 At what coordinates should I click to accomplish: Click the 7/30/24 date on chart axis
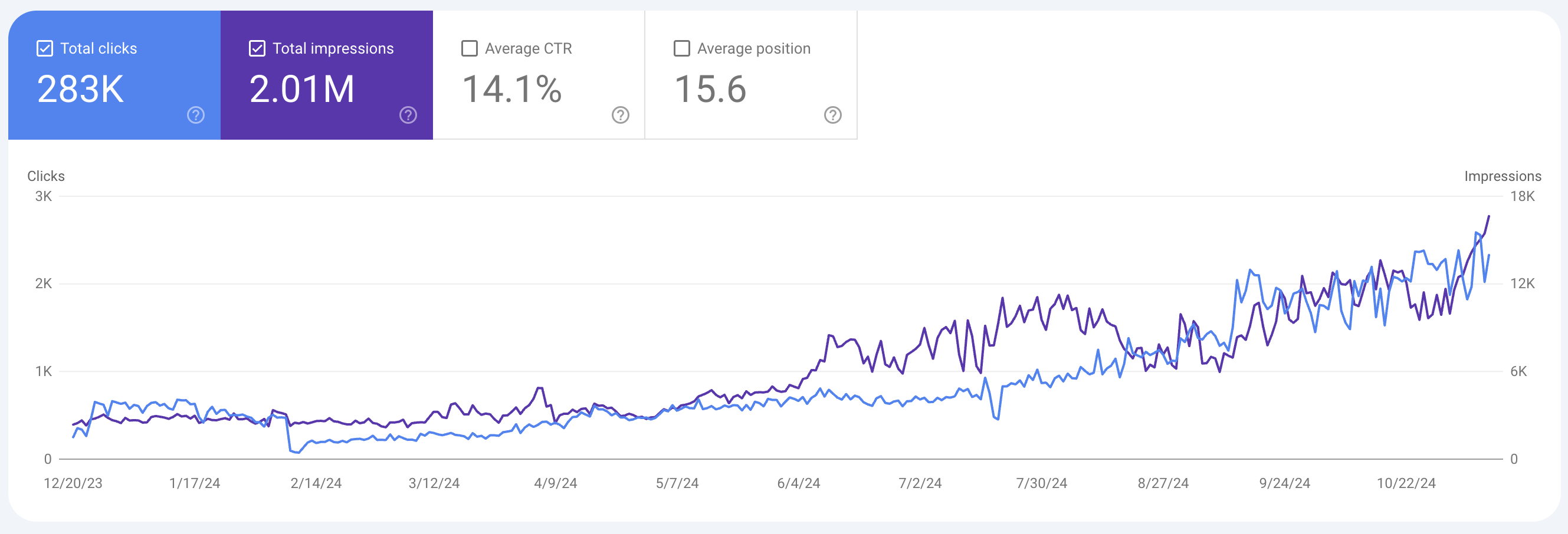1041,483
